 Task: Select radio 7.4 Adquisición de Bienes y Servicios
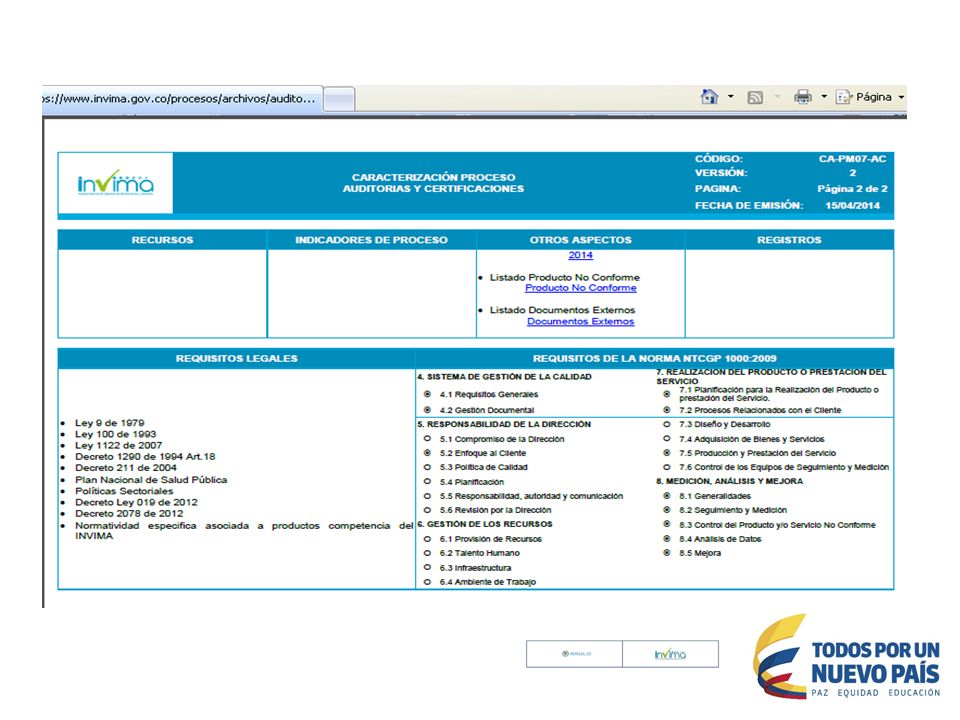[667, 438]
